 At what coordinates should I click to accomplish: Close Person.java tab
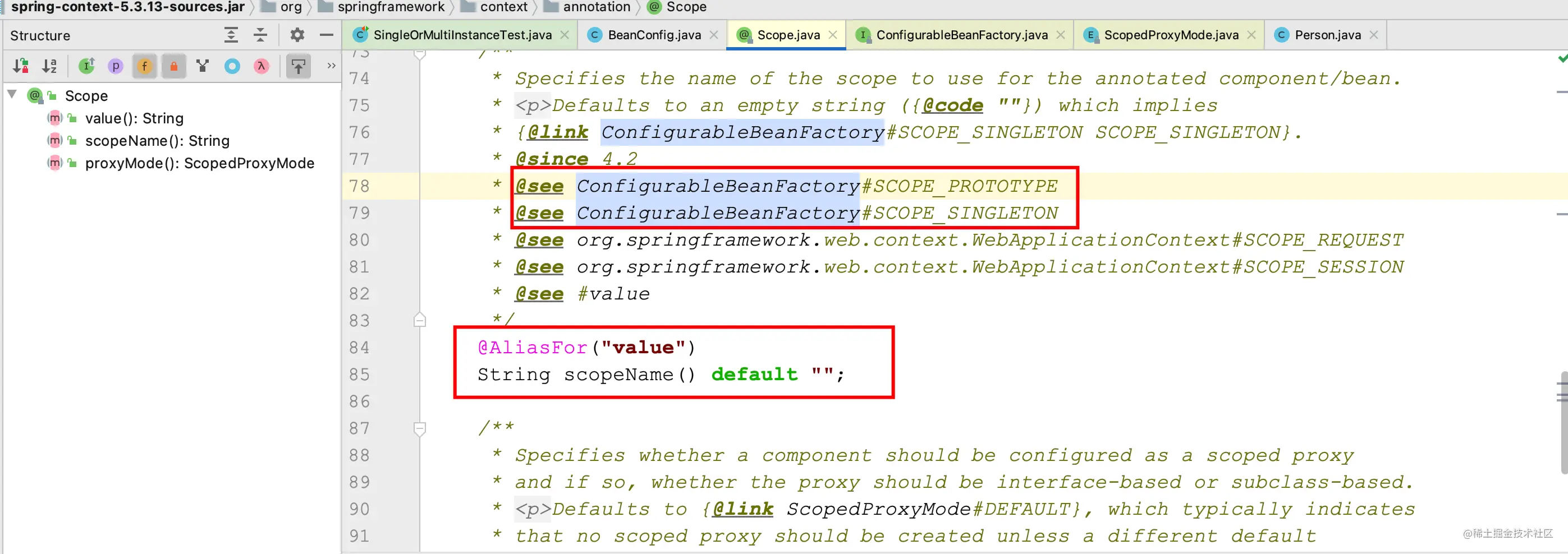(1374, 35)
